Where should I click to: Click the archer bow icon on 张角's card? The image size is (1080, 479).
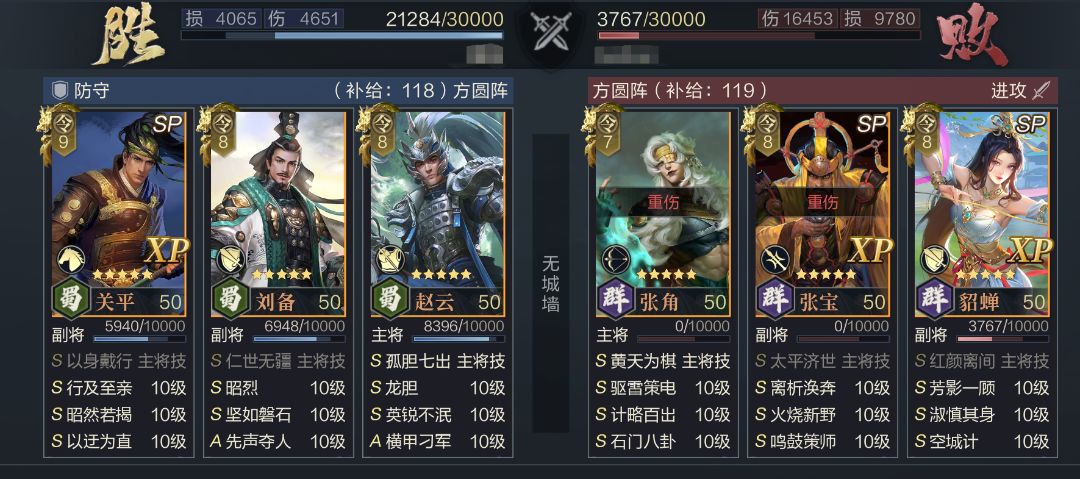(614, 259)
